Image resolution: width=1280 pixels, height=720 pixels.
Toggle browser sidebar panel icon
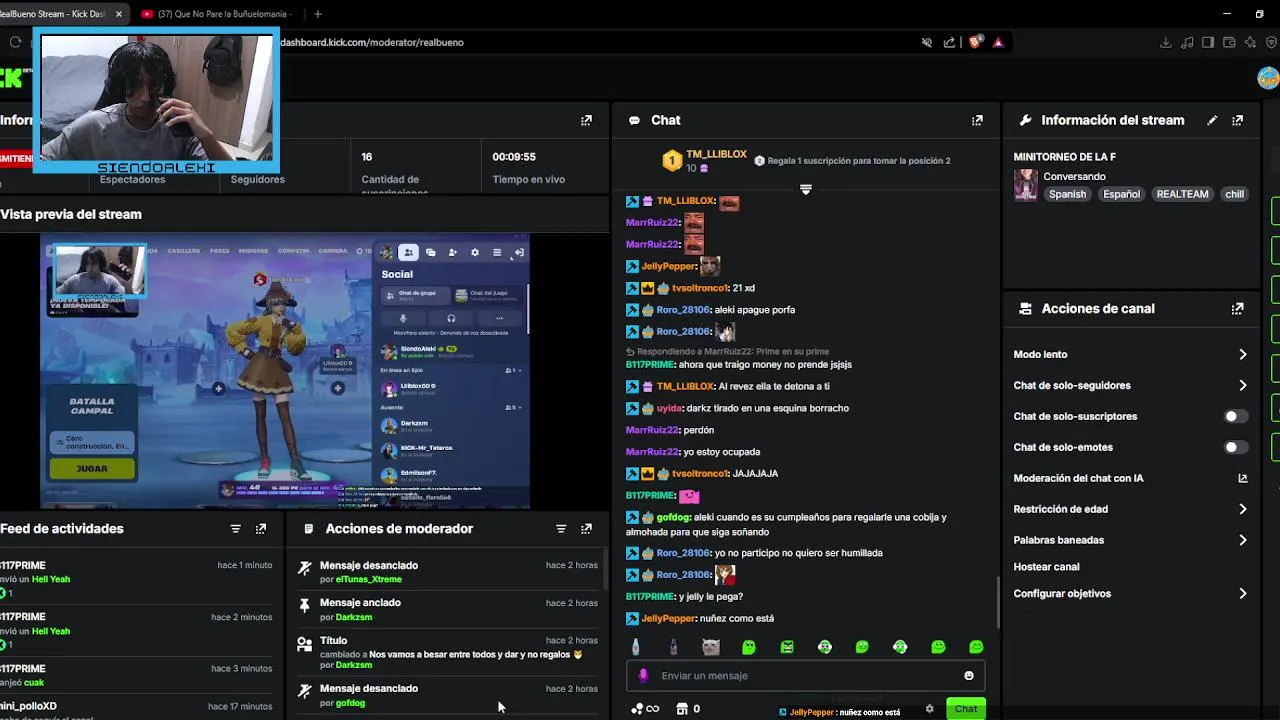click(1208, 42)
